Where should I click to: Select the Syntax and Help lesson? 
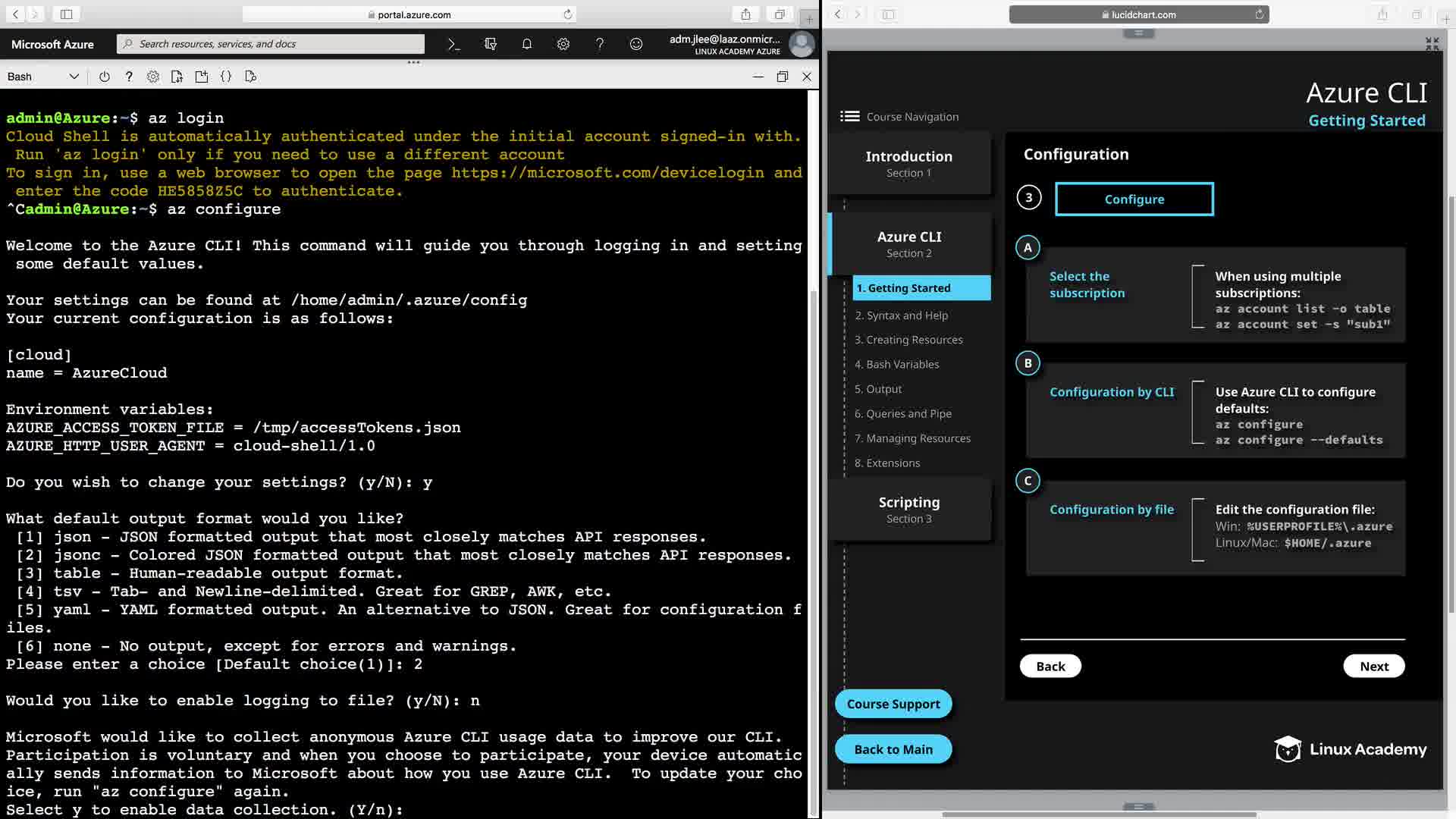coord(901,315)
